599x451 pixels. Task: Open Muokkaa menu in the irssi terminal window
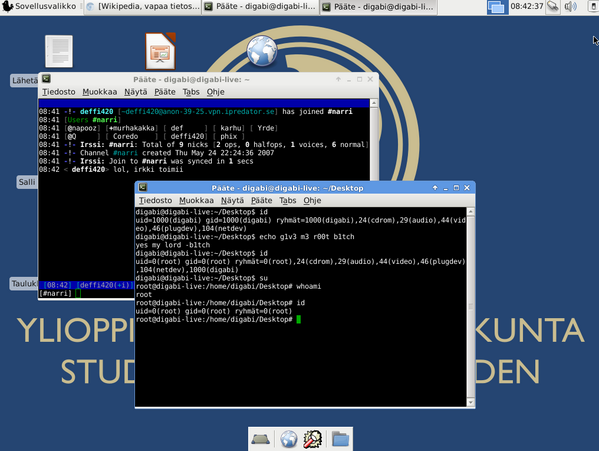[100, 92]
